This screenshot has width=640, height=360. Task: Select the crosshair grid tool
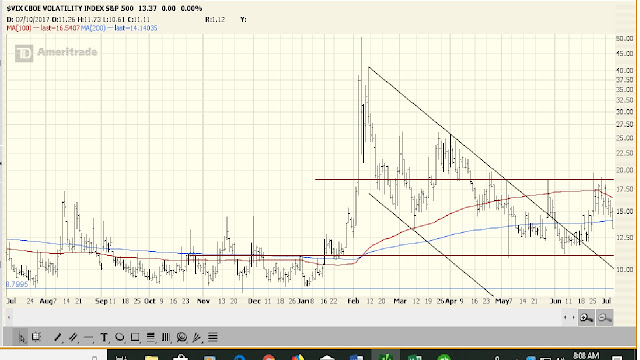click(x=36, y=337)
